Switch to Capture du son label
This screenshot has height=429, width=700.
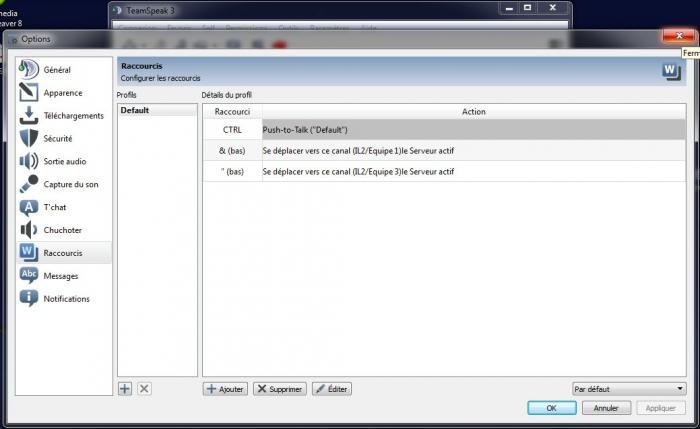click(71, 184)
